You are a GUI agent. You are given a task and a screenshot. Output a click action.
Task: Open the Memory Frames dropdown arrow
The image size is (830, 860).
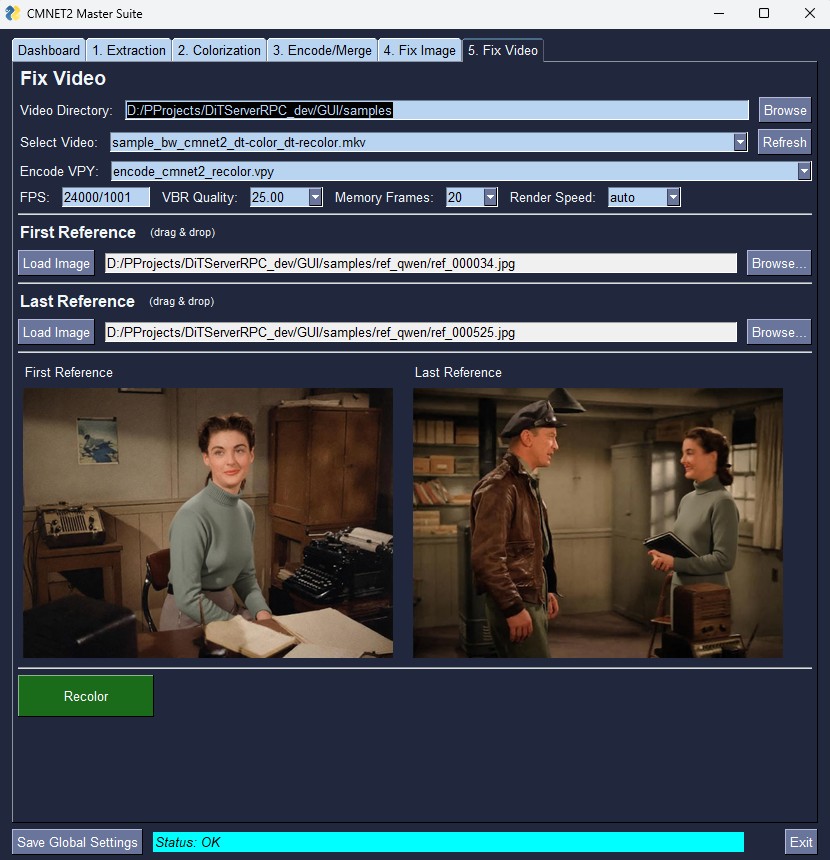pos(490,197)
